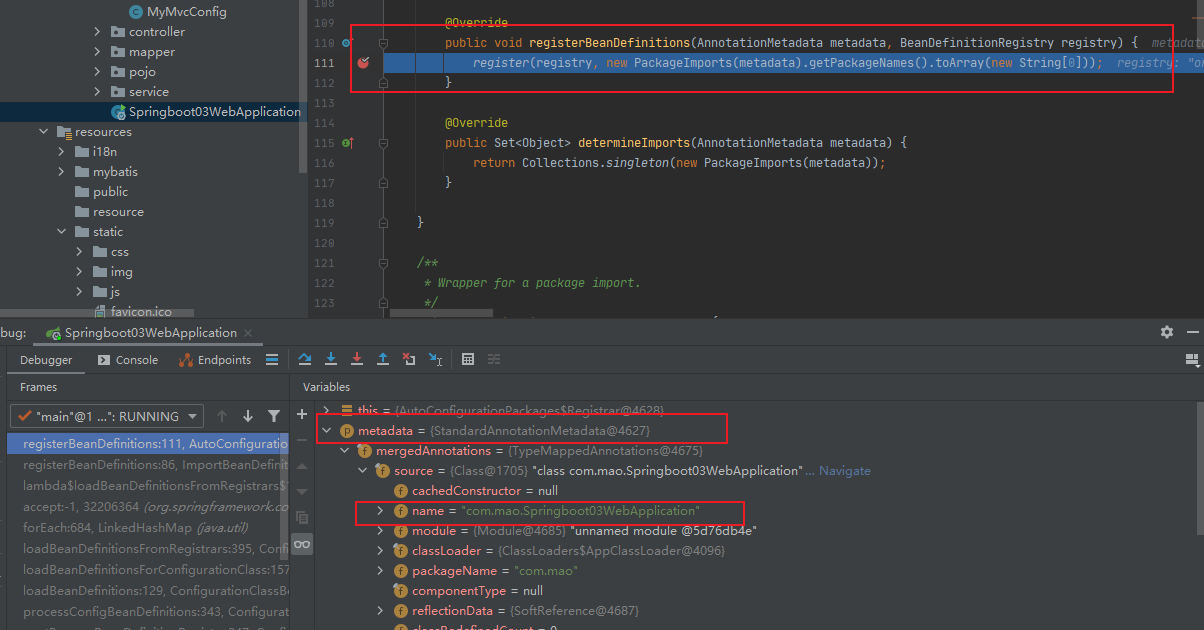Switch to the Endpoints tab

point(215,360)
